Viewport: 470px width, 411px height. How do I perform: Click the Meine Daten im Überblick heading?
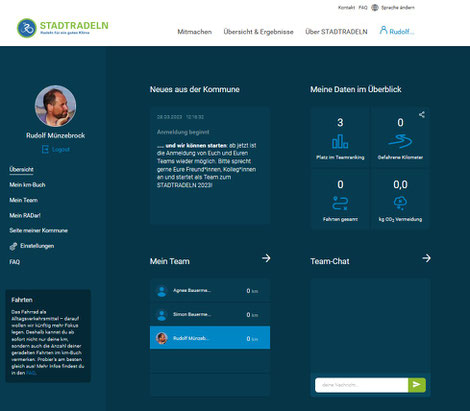(356, 89)
